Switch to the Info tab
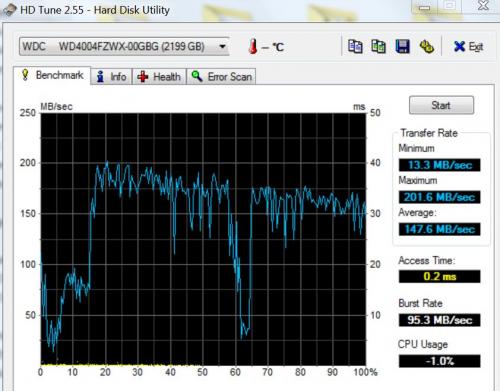 pyautogui.click(x=111, y=77)
